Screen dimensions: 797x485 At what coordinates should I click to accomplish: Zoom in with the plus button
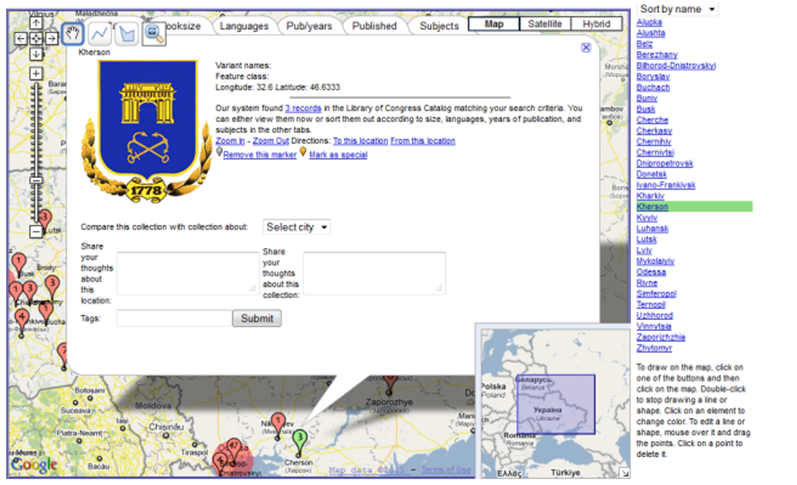tap(36, 73)
